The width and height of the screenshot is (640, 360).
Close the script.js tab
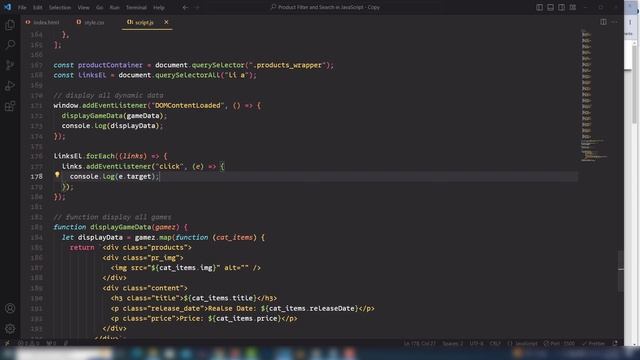click(166, 22)
